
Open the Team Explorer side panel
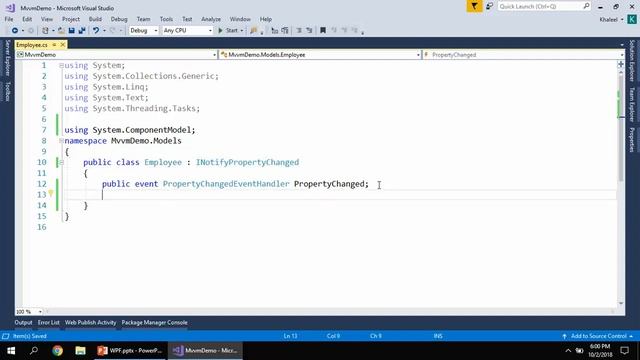coord(632,104)
